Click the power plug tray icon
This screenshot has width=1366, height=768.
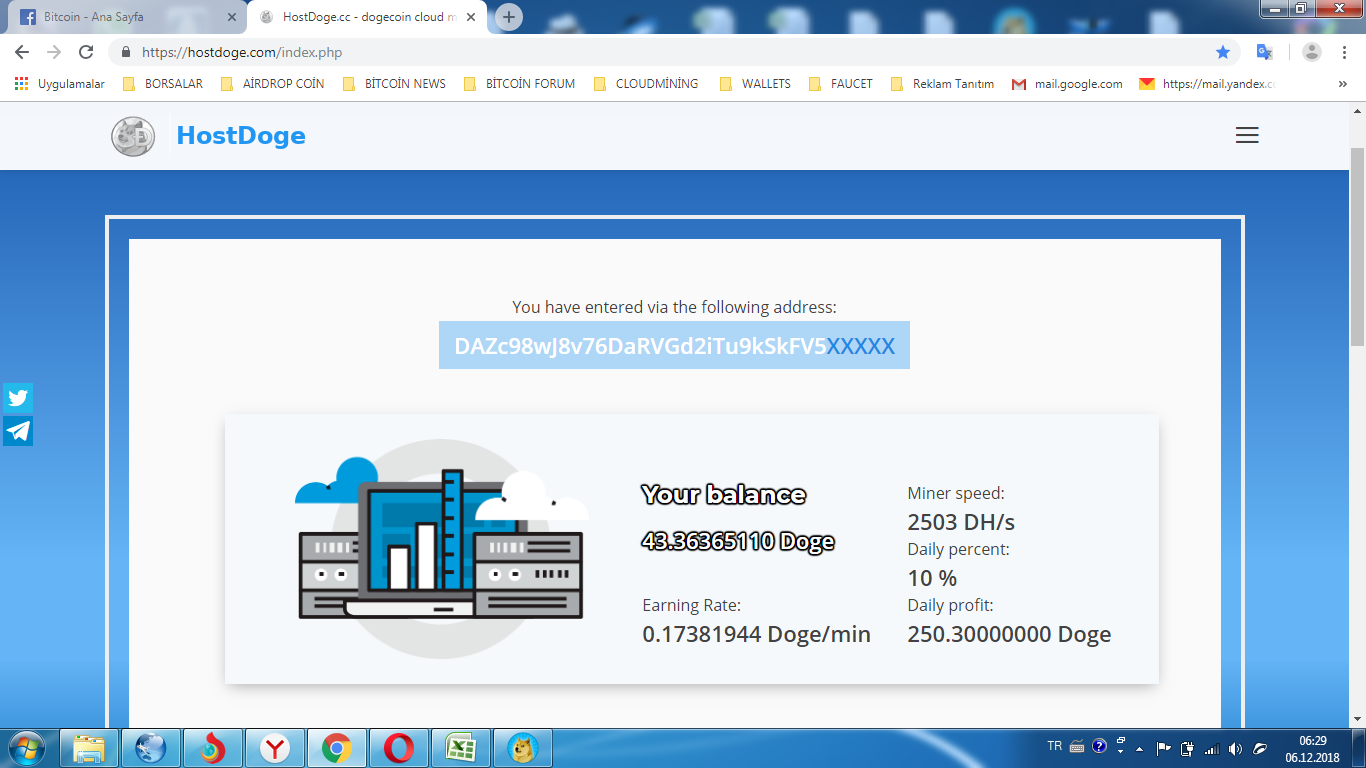1187,748
